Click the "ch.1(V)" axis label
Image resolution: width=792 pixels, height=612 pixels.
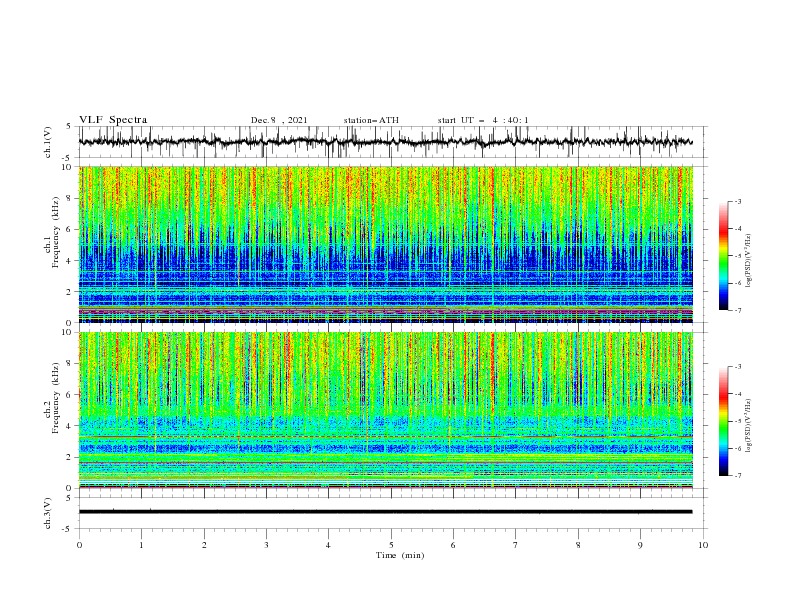click(48, 142)
